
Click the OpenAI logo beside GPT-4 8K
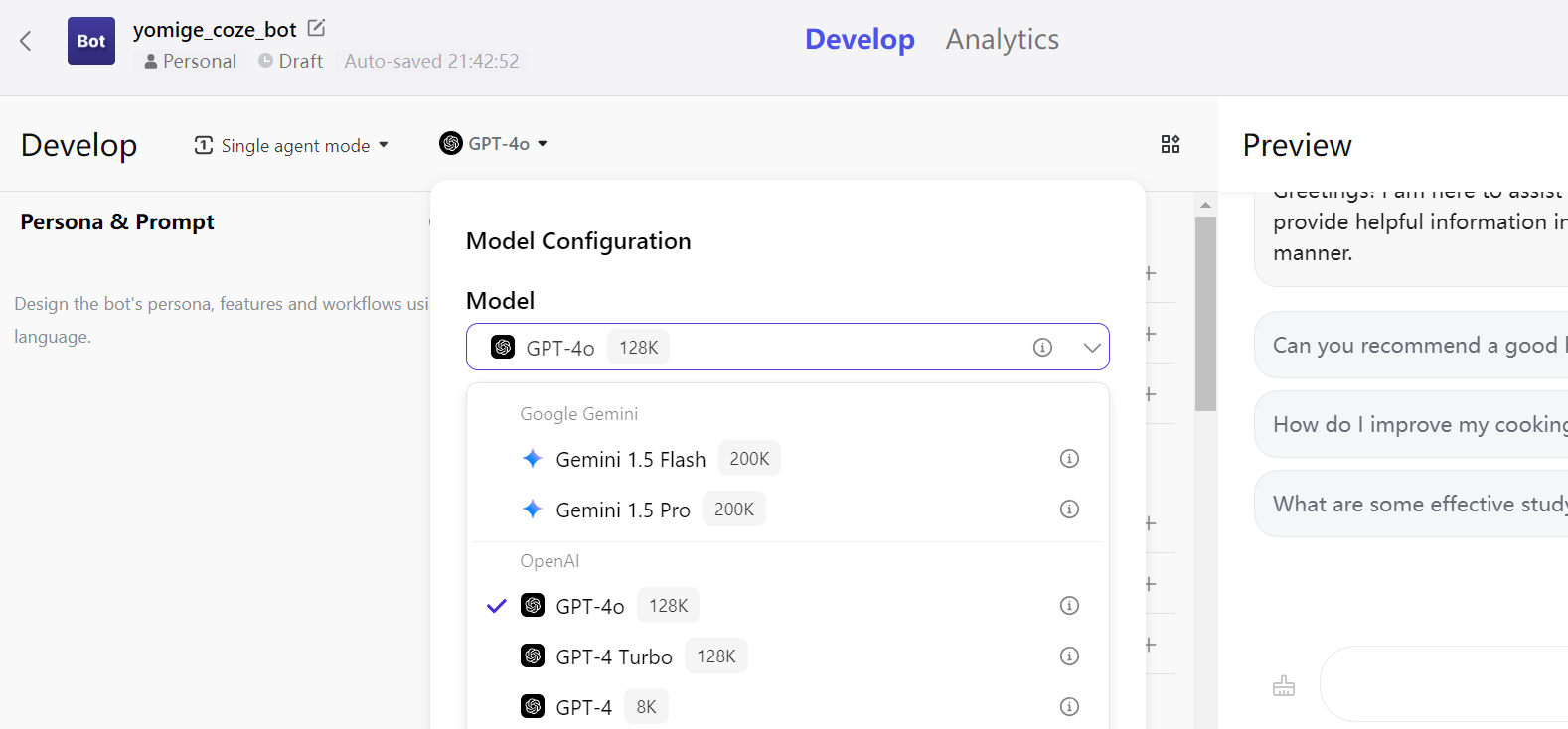pos(533,706)
